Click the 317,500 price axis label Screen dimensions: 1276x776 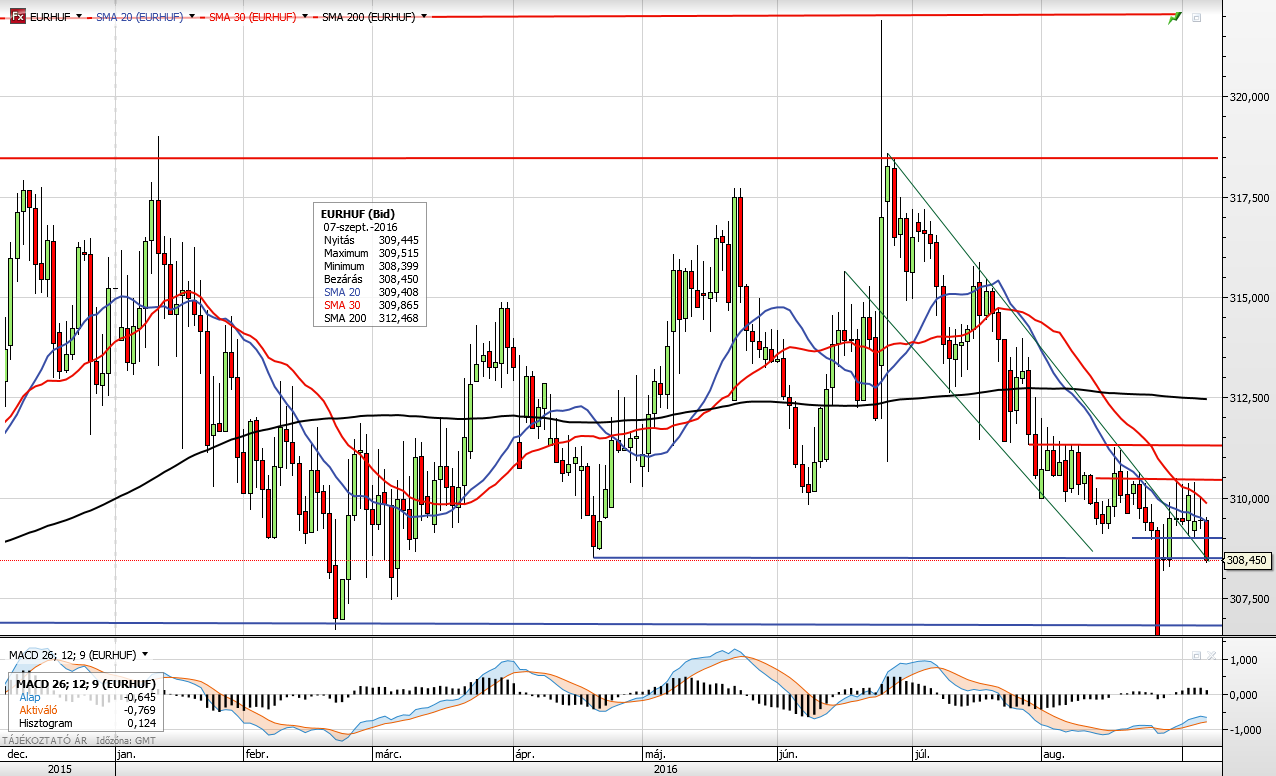(1249, 198)
